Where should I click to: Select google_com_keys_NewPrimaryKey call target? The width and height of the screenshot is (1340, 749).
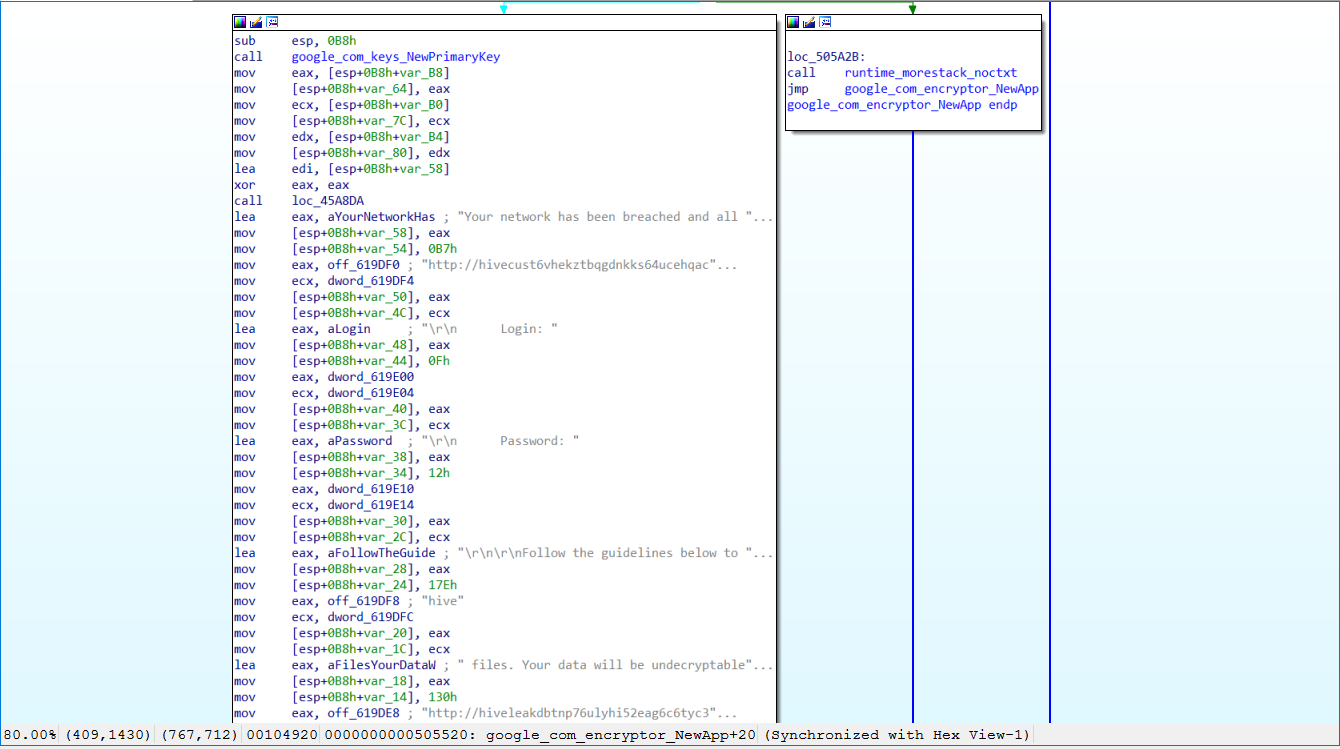396,57
